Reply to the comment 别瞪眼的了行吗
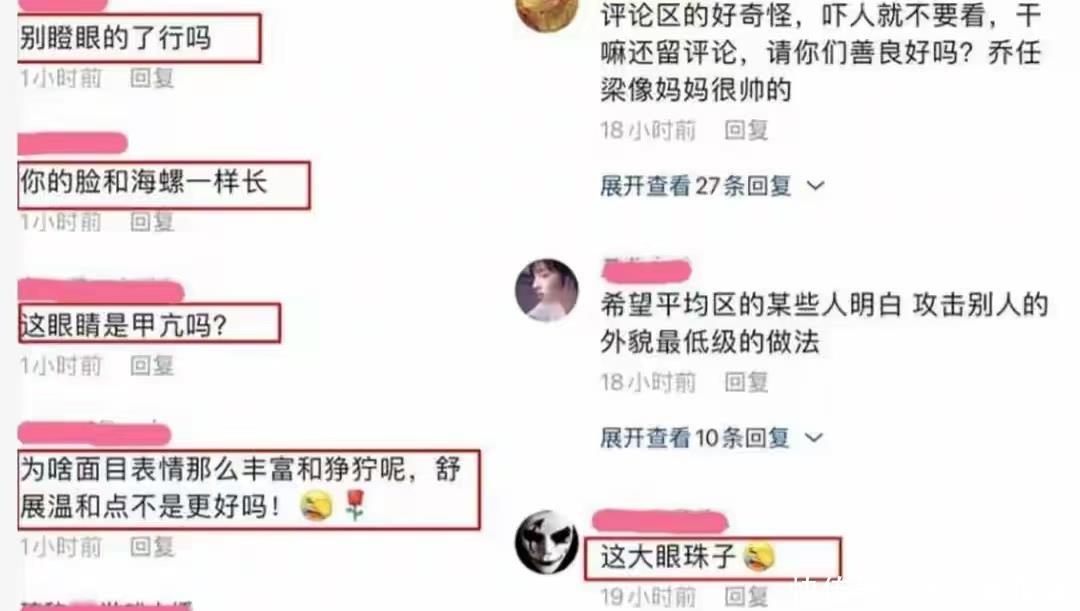The image size is (1080, 611). pos(152,79)
